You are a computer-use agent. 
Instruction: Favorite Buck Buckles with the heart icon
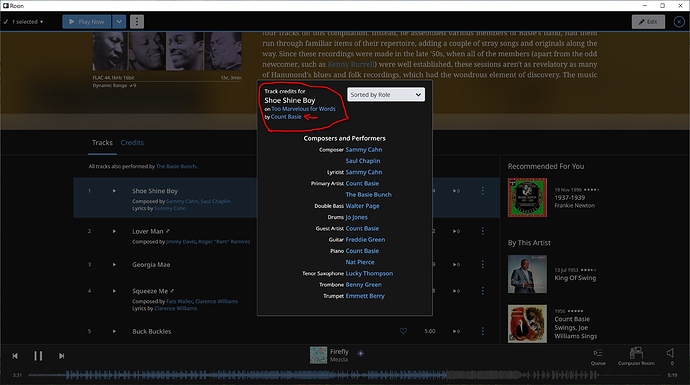(x=404, y=331)
